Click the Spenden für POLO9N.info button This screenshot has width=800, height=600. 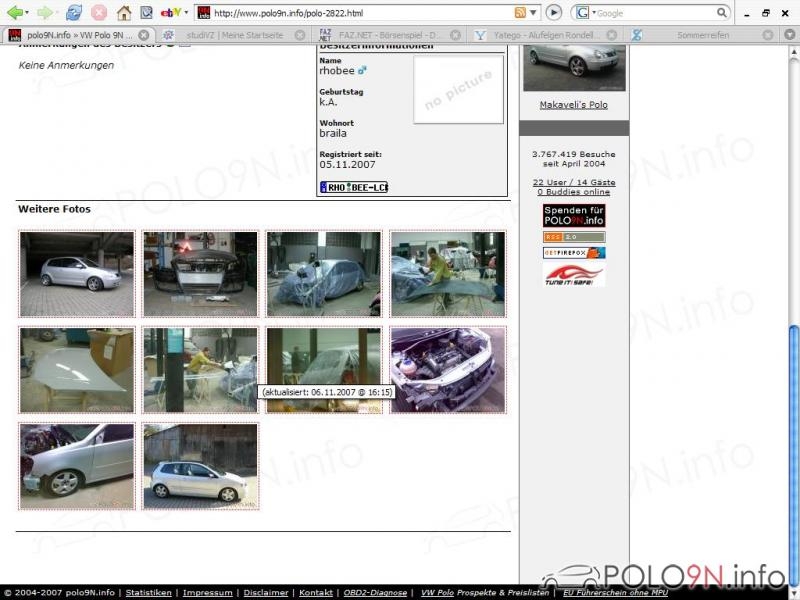(574, 215)
